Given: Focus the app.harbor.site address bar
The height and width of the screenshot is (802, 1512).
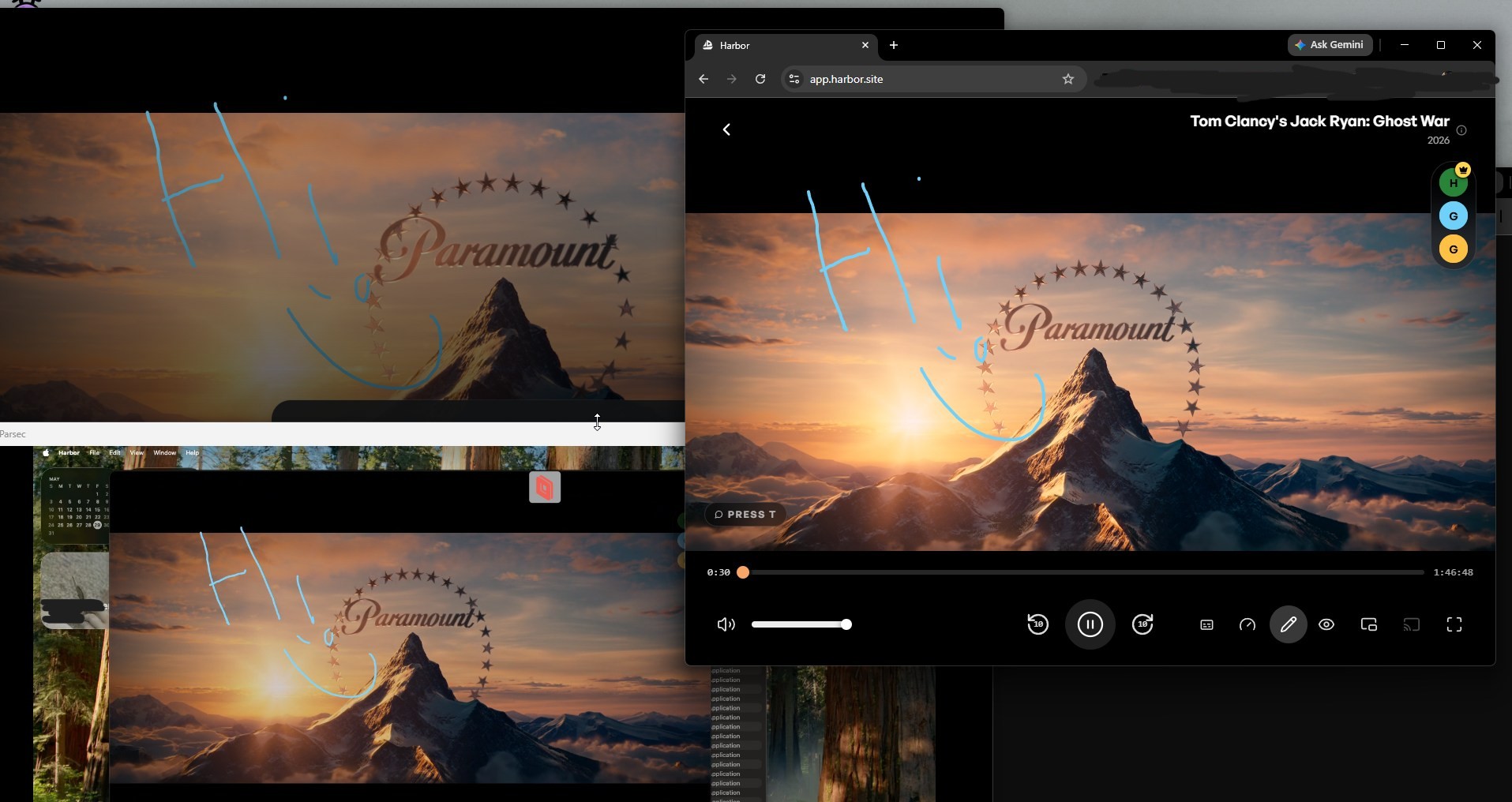Looking at the screenshot, I should coord(933,79).
